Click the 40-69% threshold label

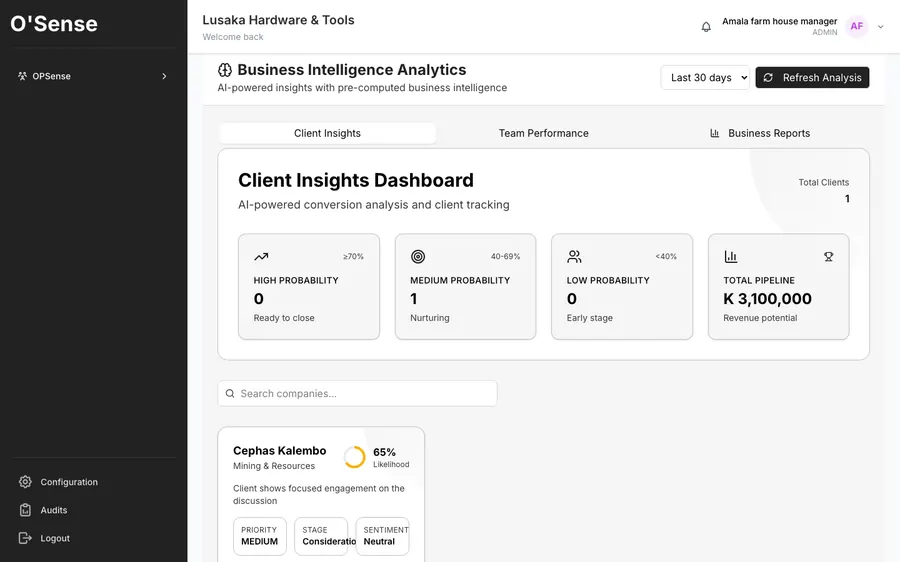pos(505,257)
